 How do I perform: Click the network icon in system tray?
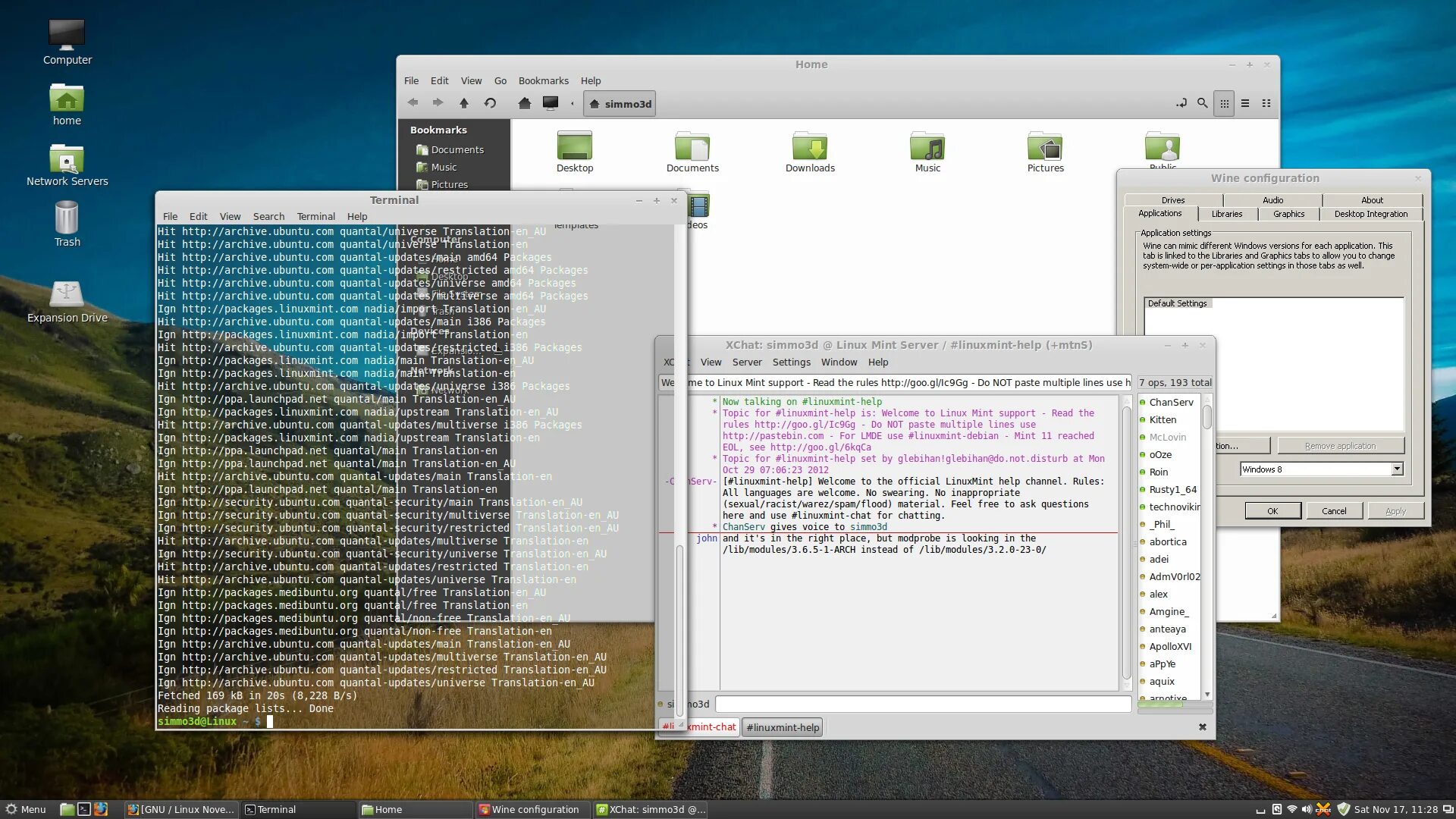[x=1292, y=809]
